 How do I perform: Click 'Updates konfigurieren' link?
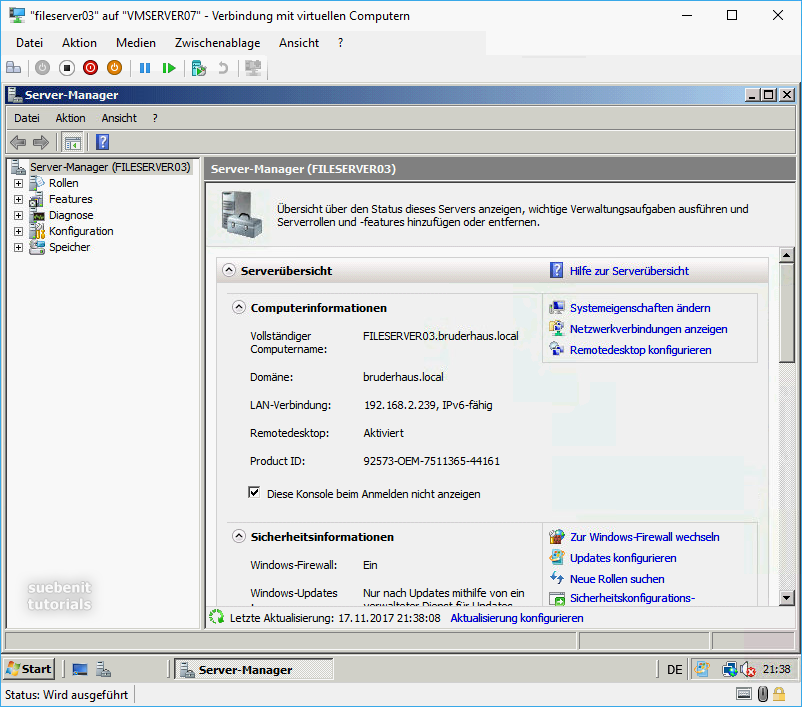point(623,558)
